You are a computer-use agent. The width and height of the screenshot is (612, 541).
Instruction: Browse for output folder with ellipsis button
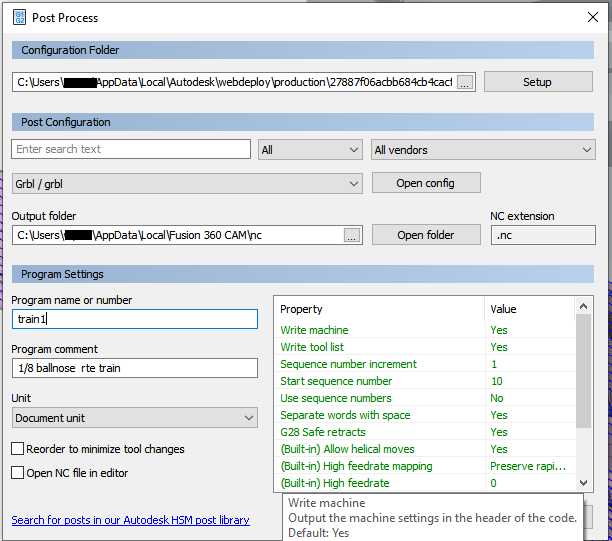[x=352, y=235]
